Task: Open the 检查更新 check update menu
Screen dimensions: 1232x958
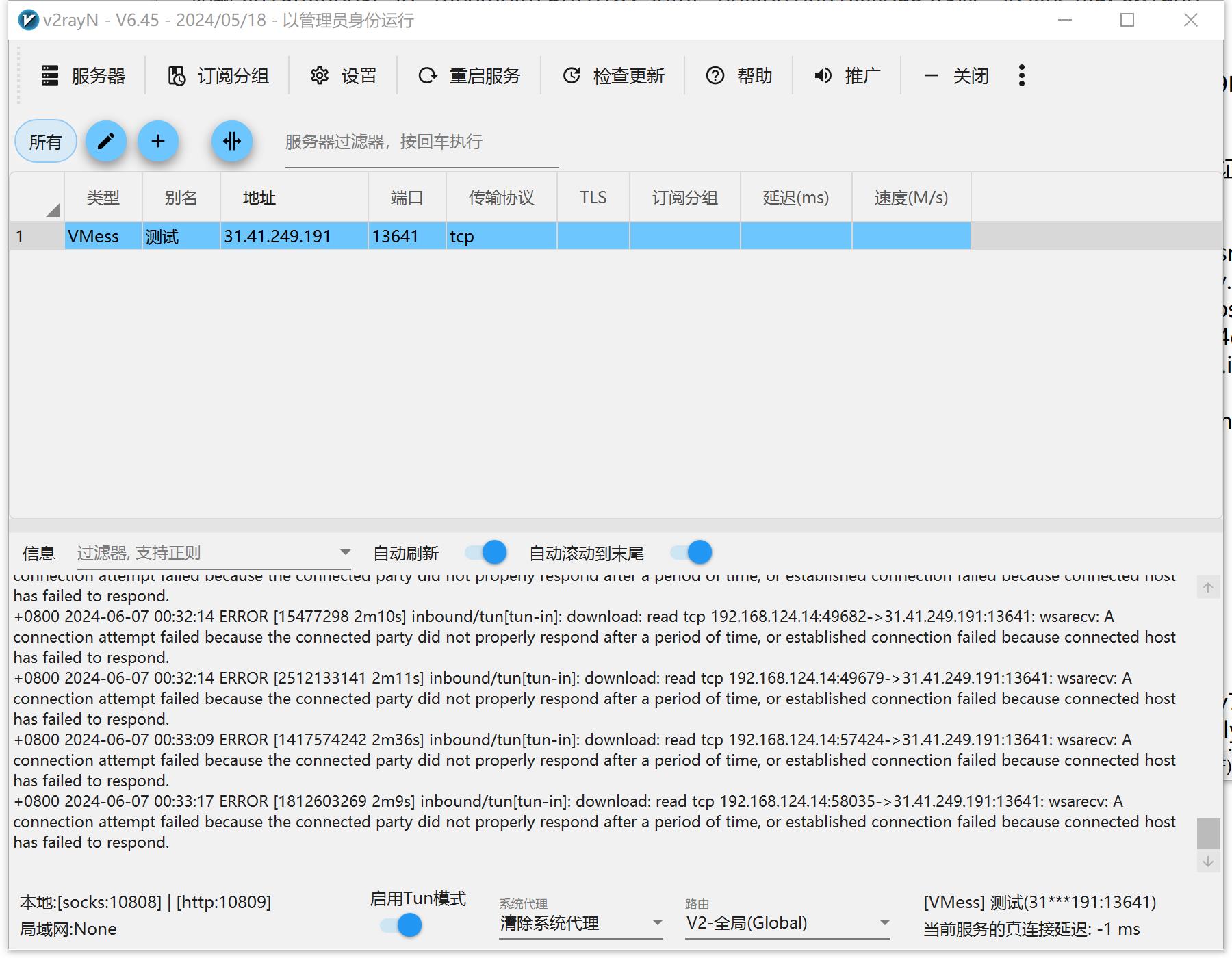Action: click(613, 76)
